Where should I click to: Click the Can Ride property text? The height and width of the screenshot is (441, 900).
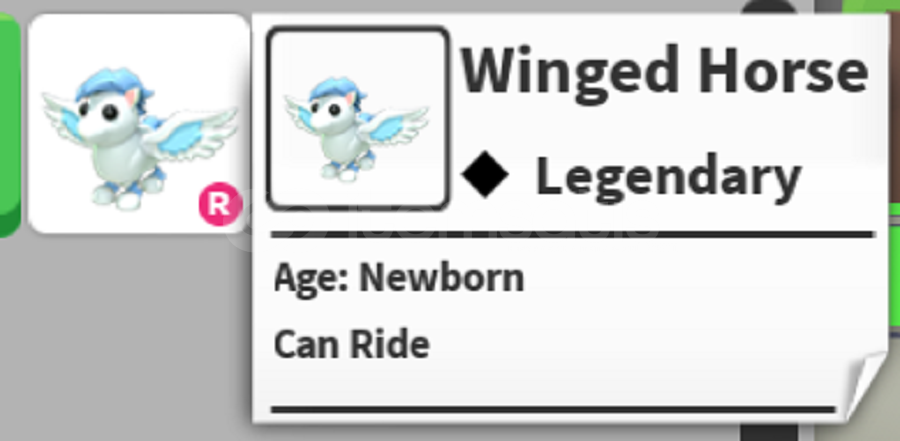351,345
